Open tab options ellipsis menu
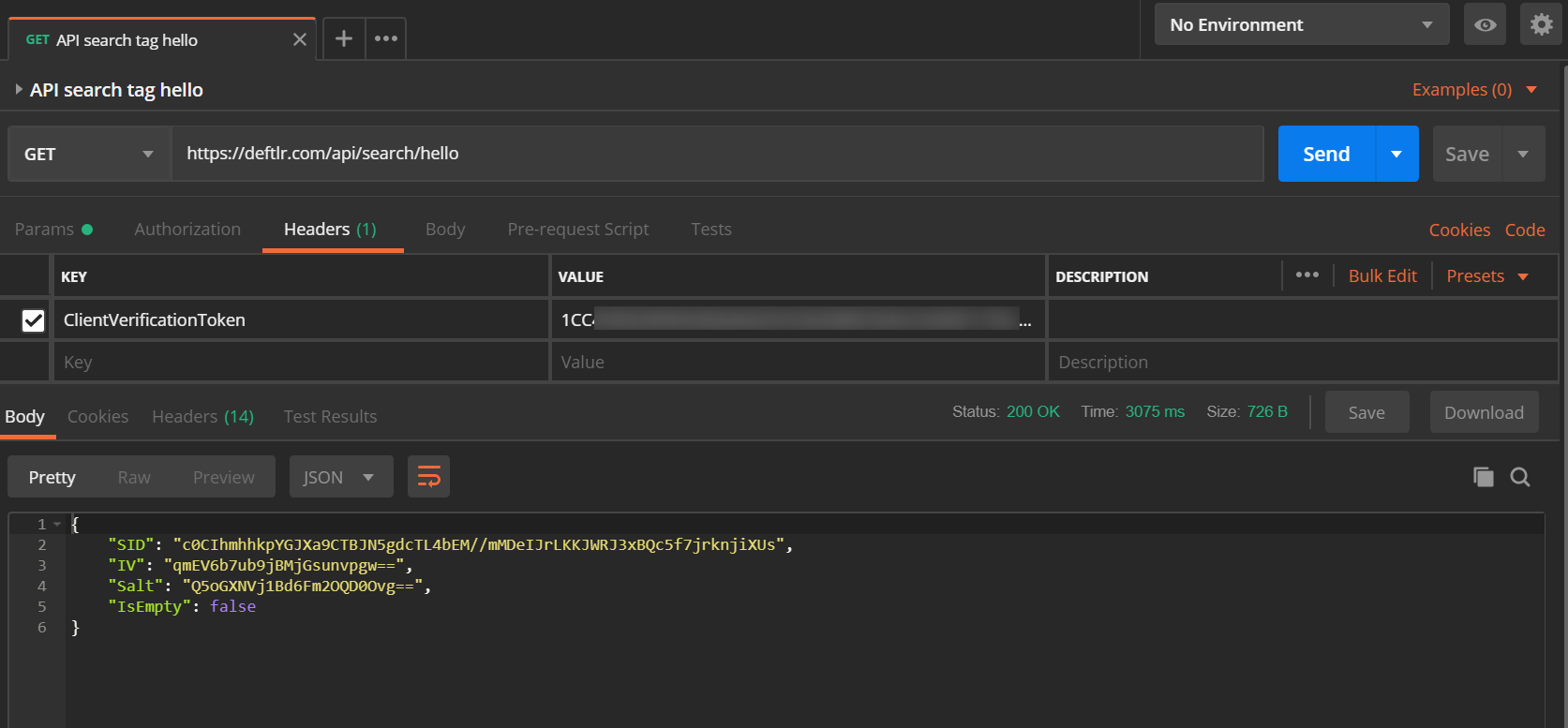 tap(386, 38)
